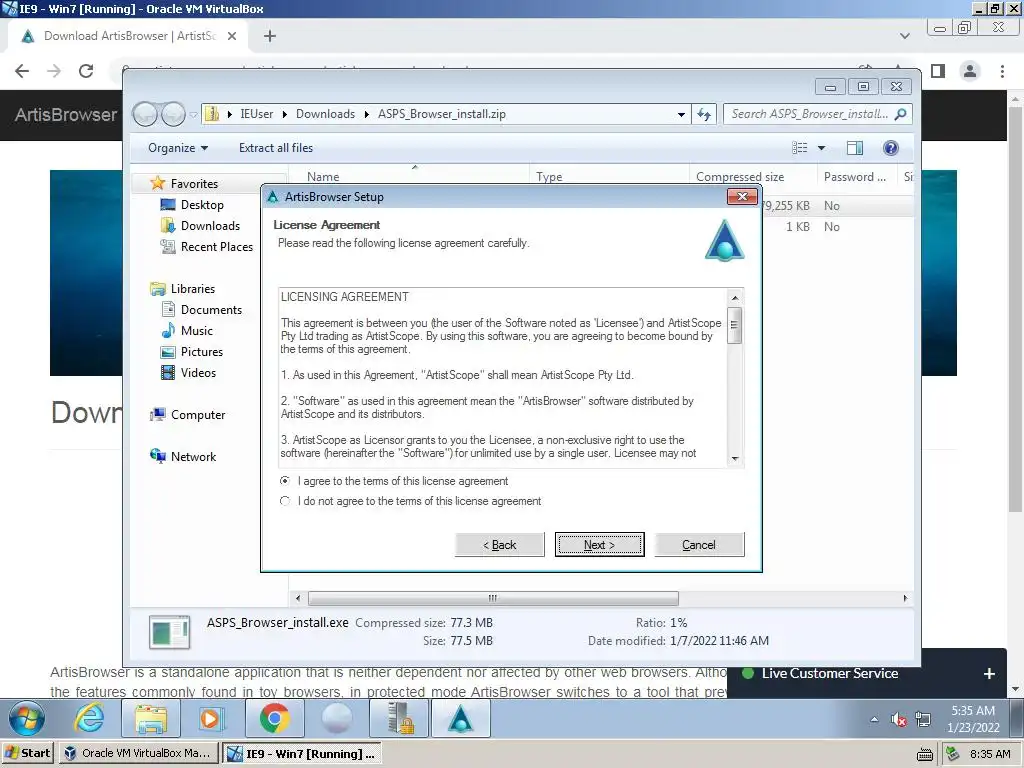Expand Live Customer Service chat
The width and height of the screenshot is (1024, 768).
(x=989, y=673)
